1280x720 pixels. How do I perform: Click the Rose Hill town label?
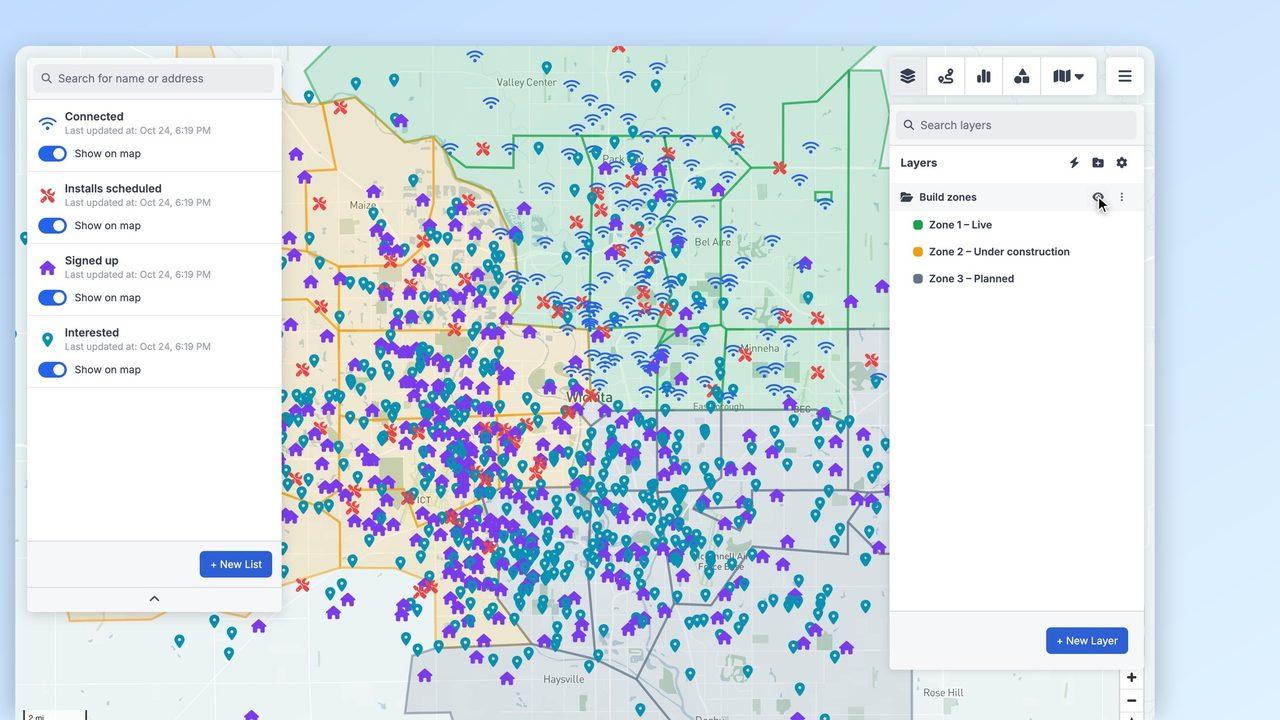[943, 693]
